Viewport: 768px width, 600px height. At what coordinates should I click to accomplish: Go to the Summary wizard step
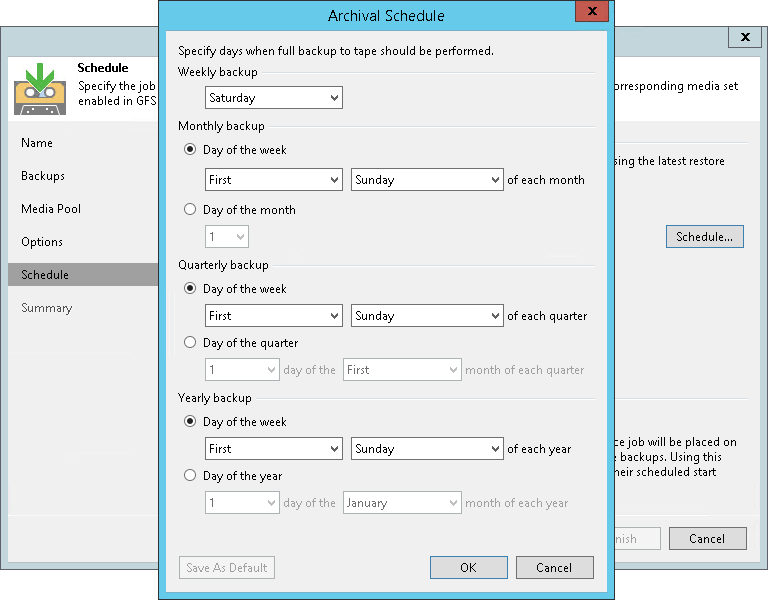(47, 308)
